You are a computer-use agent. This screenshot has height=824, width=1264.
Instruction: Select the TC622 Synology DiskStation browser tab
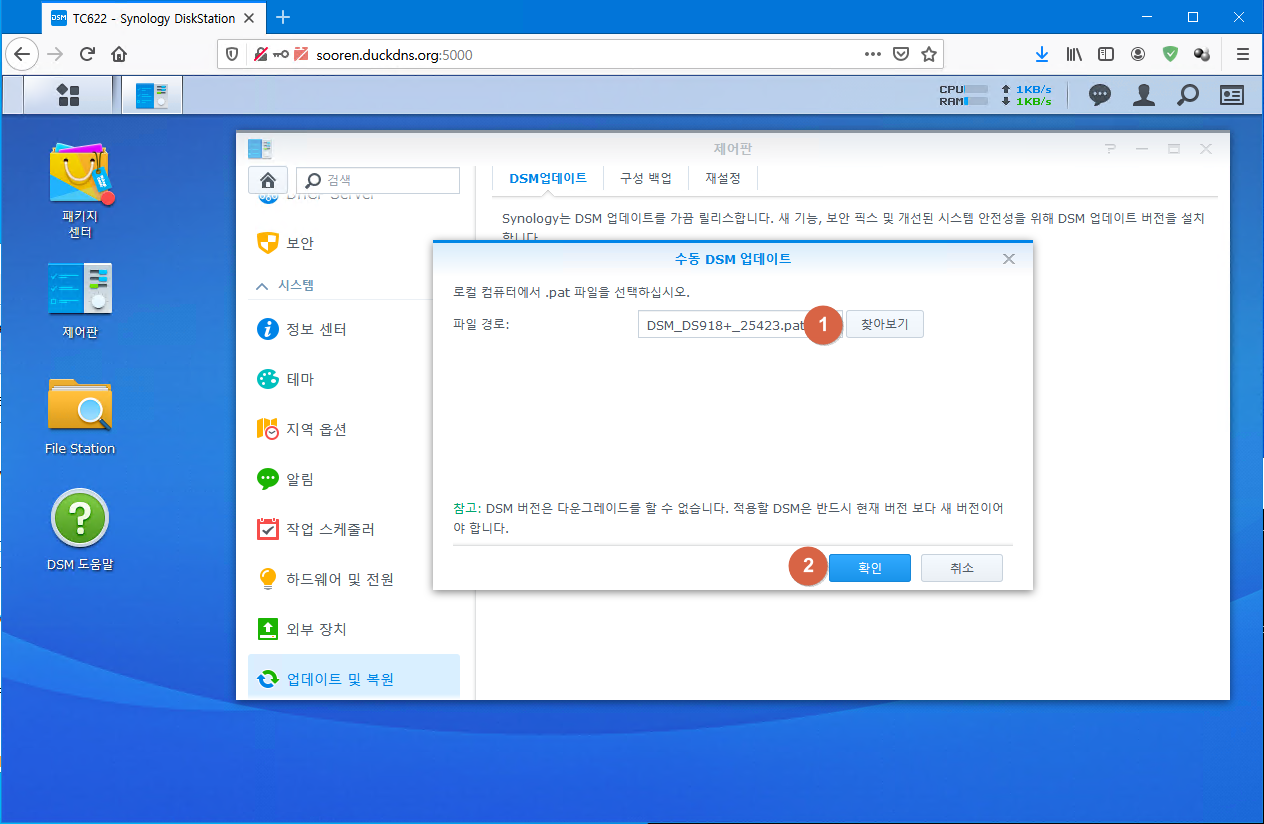point(154,17)
